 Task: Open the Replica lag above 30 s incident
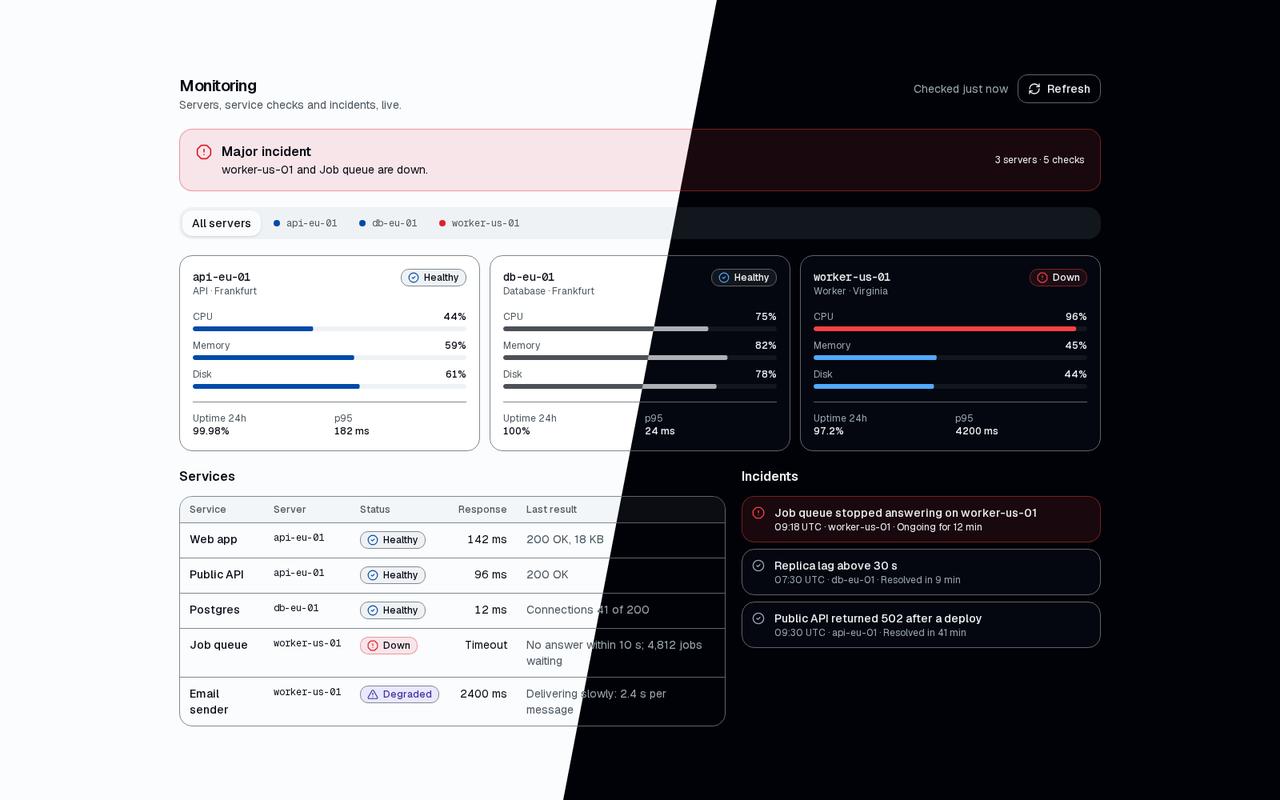[921, 572]
